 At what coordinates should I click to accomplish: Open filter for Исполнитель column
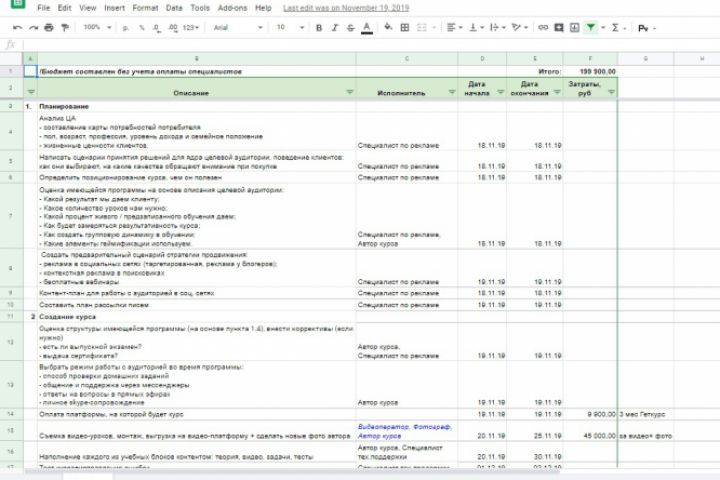pos(452,92)
